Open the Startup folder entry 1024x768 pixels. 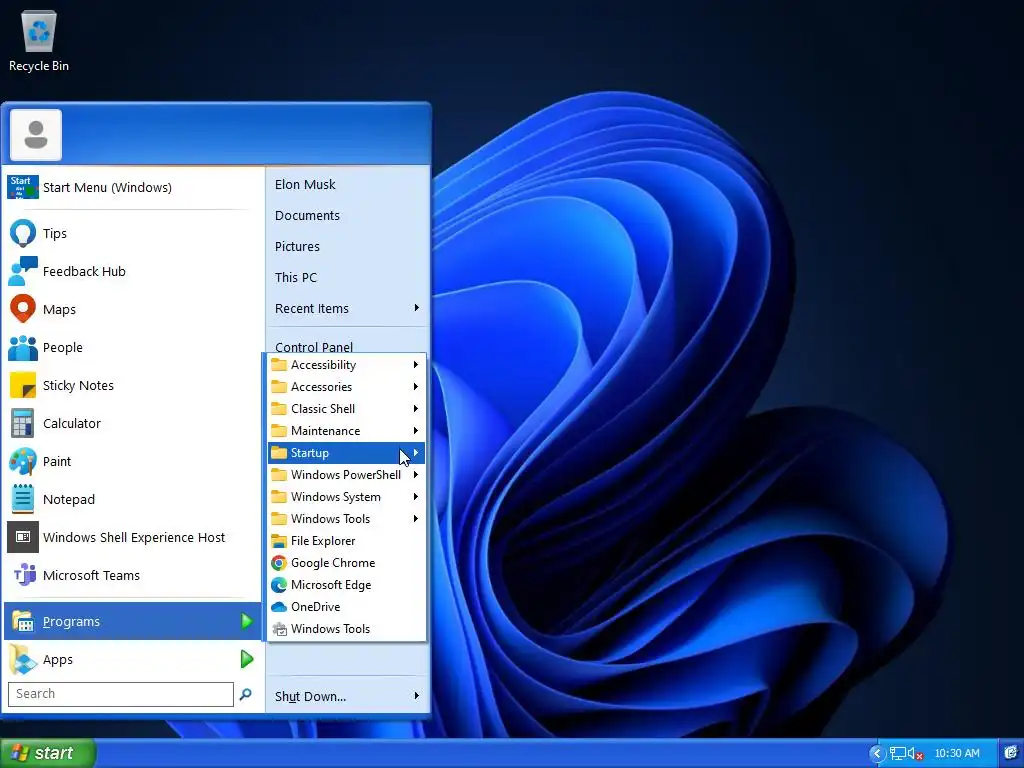346,453
